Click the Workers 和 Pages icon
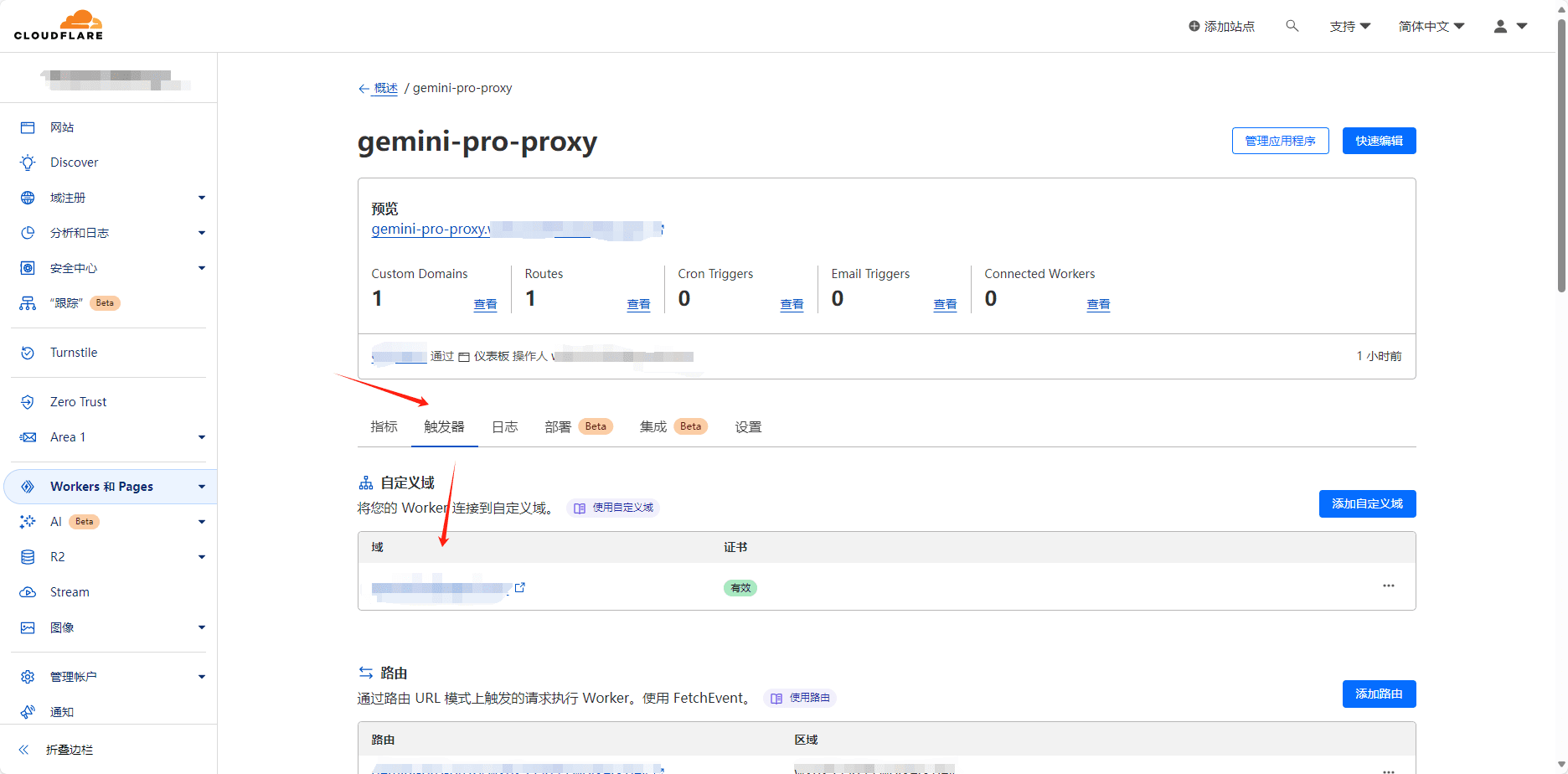The image size is (1568, 774). 28,487
